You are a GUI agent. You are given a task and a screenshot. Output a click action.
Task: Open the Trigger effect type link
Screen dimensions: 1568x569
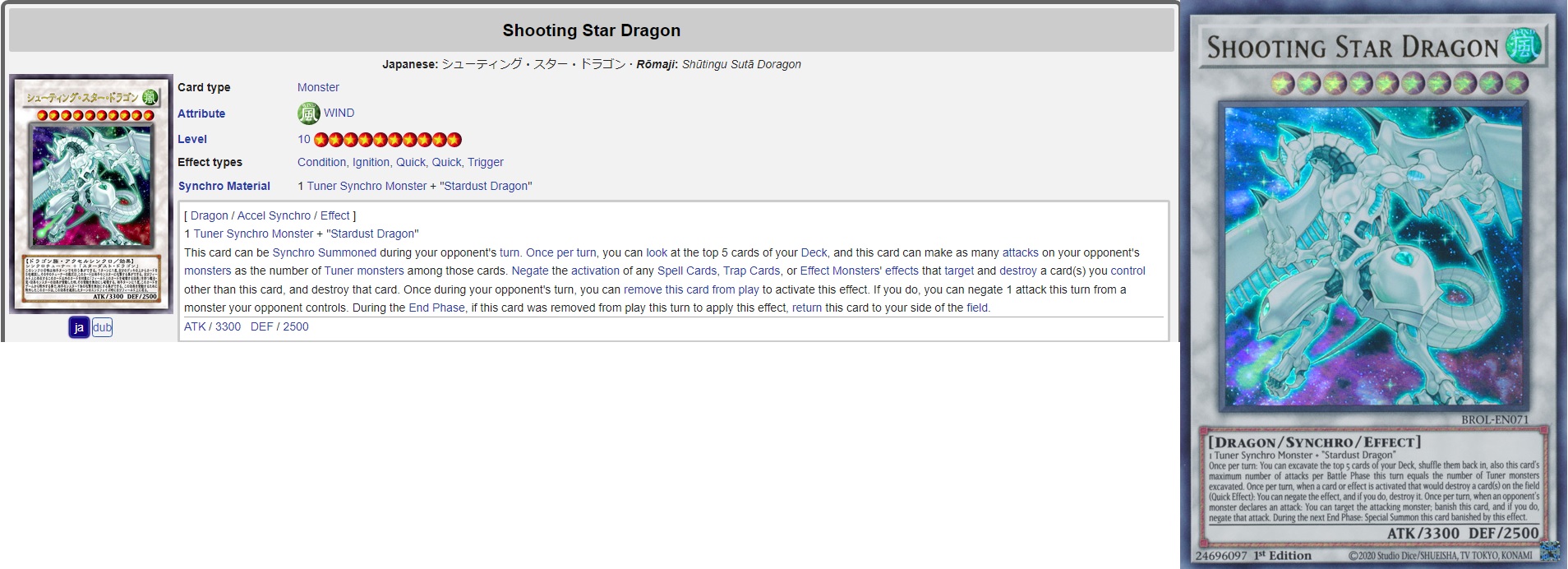(x=485, y=162)
